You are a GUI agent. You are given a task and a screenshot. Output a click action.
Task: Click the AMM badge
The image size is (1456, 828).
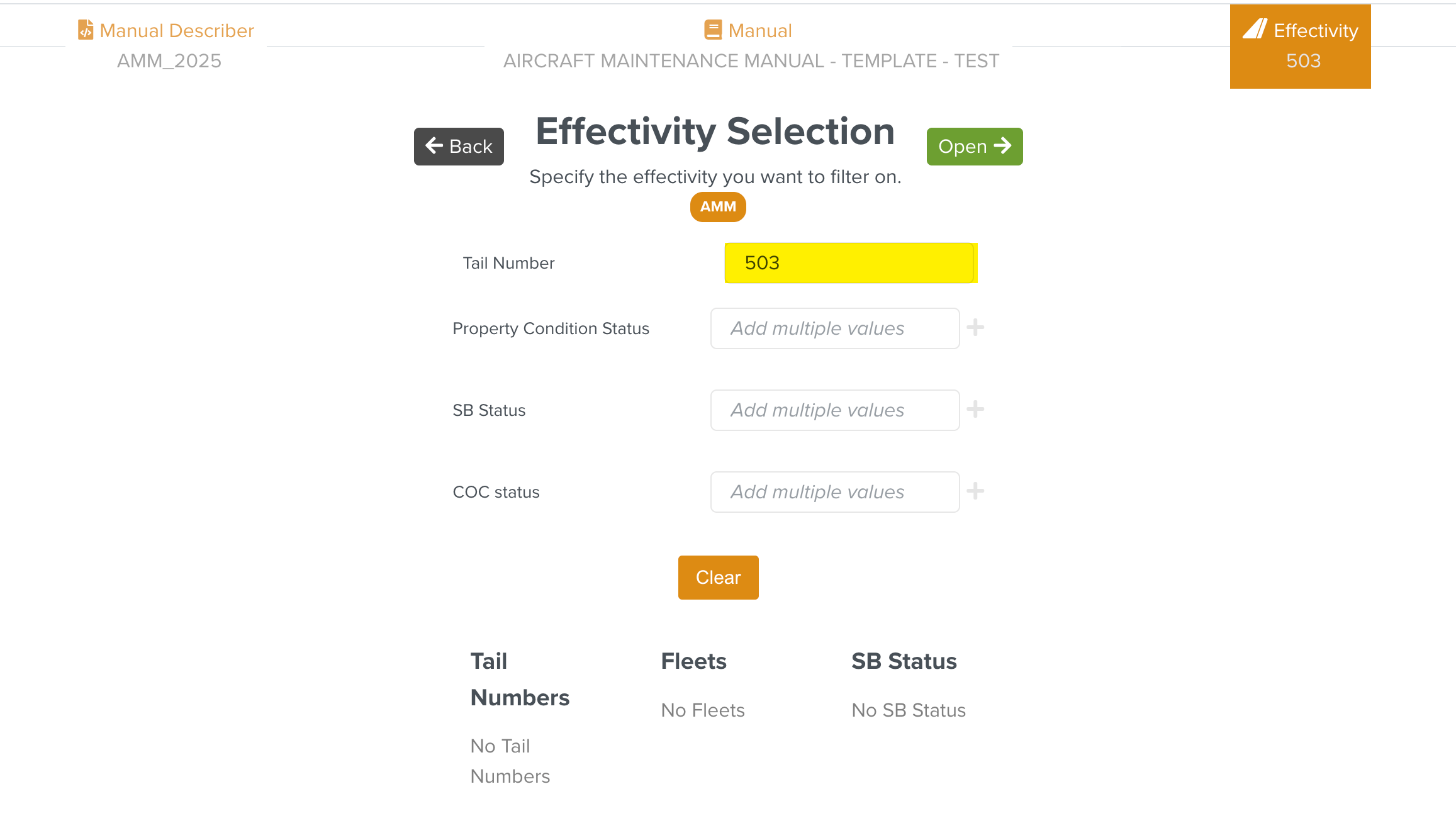tap(718, 207)
